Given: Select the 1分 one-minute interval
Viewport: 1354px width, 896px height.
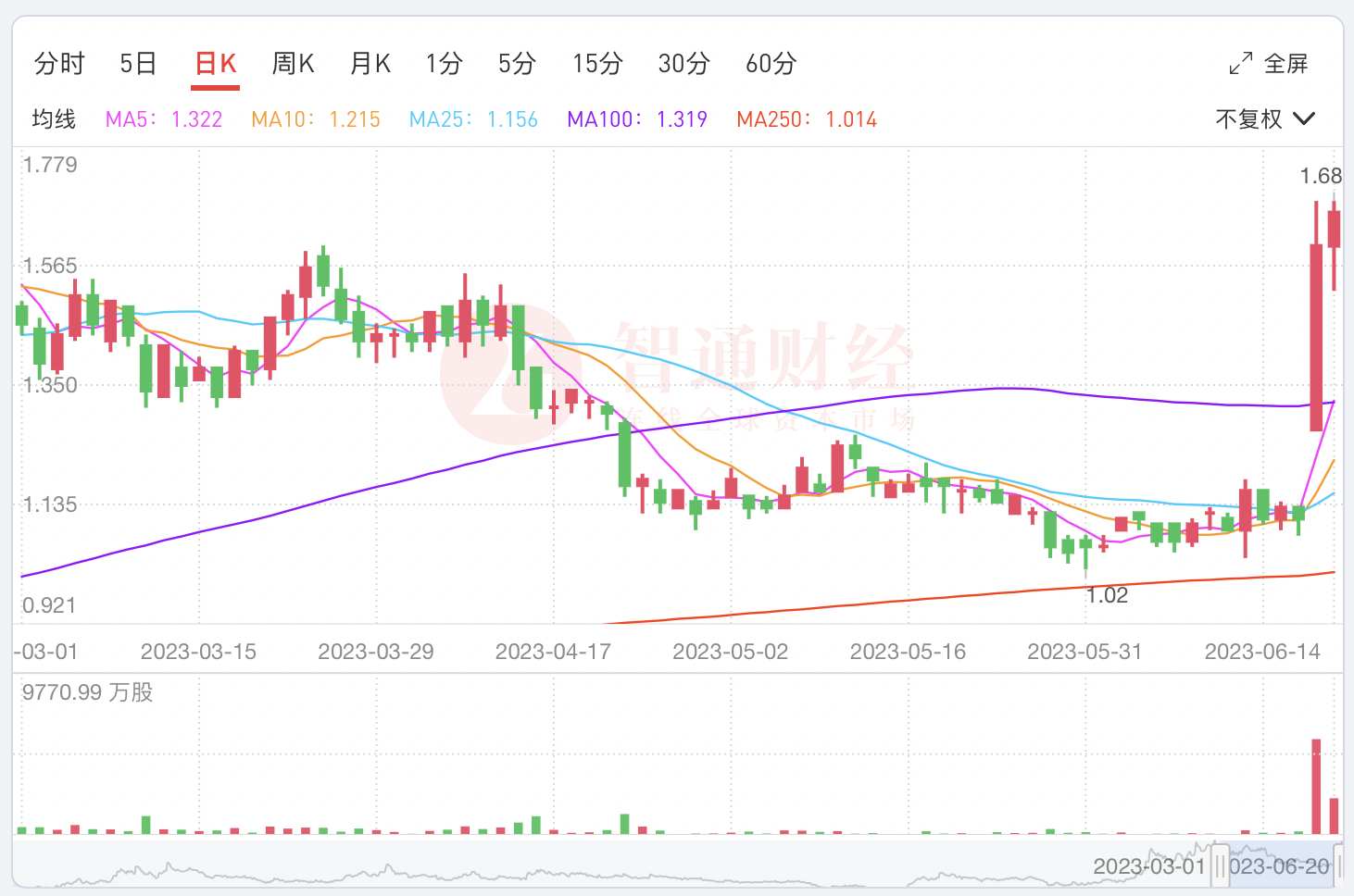Looking at the screenshot, I should [444, 63].
